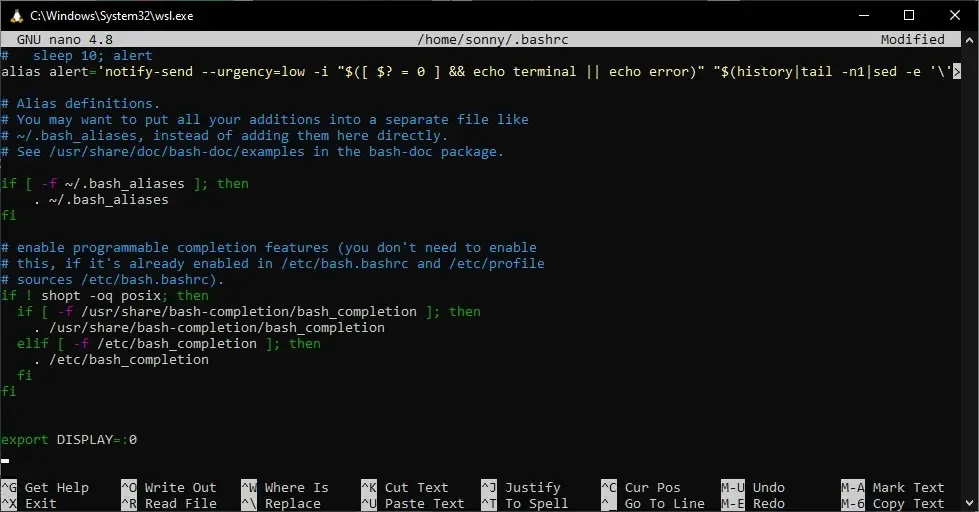Screen dimensions: 979x512
Task: Click the scrollbar down arrow
Action: pos(970,504)
